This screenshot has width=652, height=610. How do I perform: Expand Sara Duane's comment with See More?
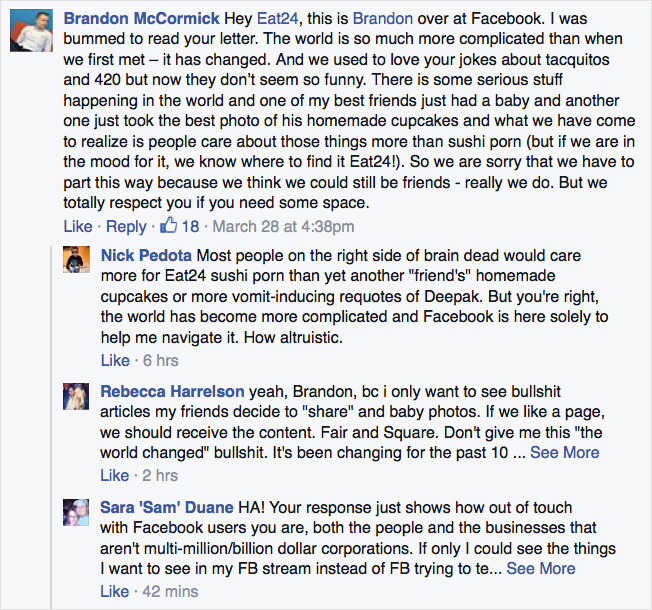(x=541, y=568)
